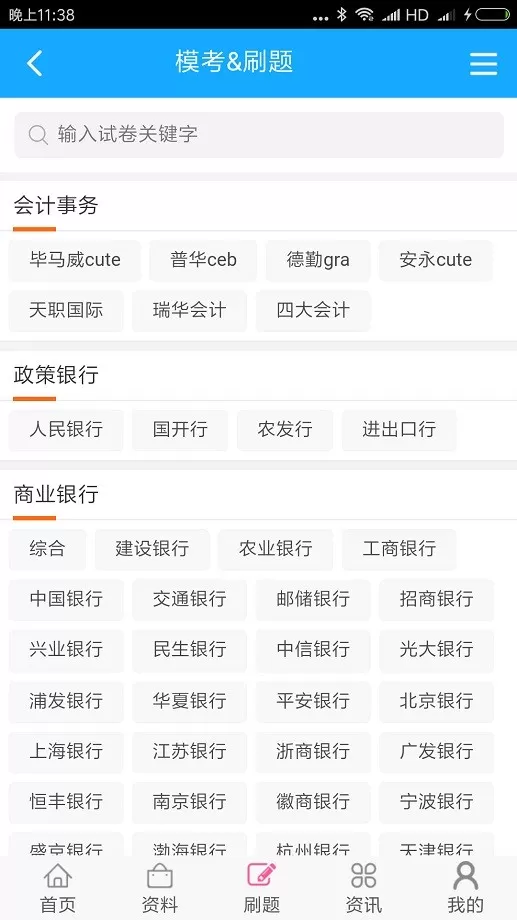
Task: Open the 我的 profile icon tab
Action: pos(465,876)
